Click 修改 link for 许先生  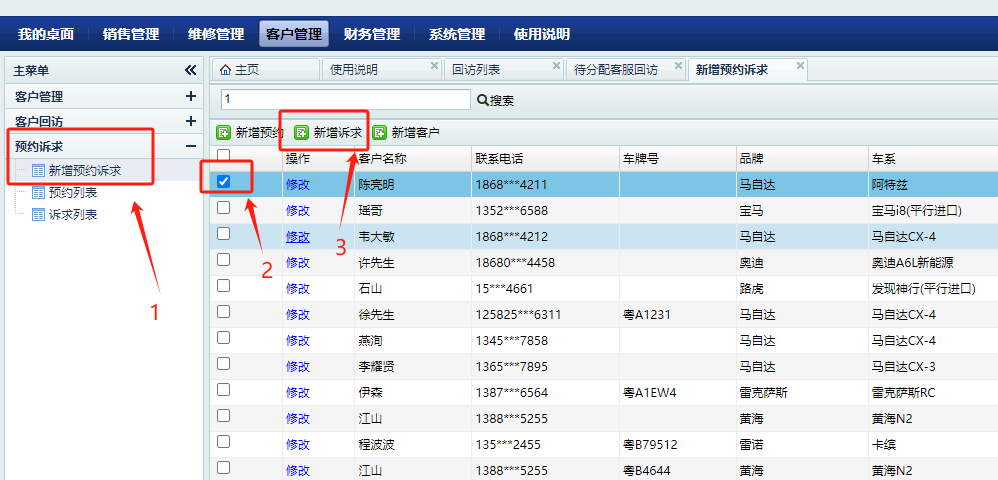pos(298,262)
